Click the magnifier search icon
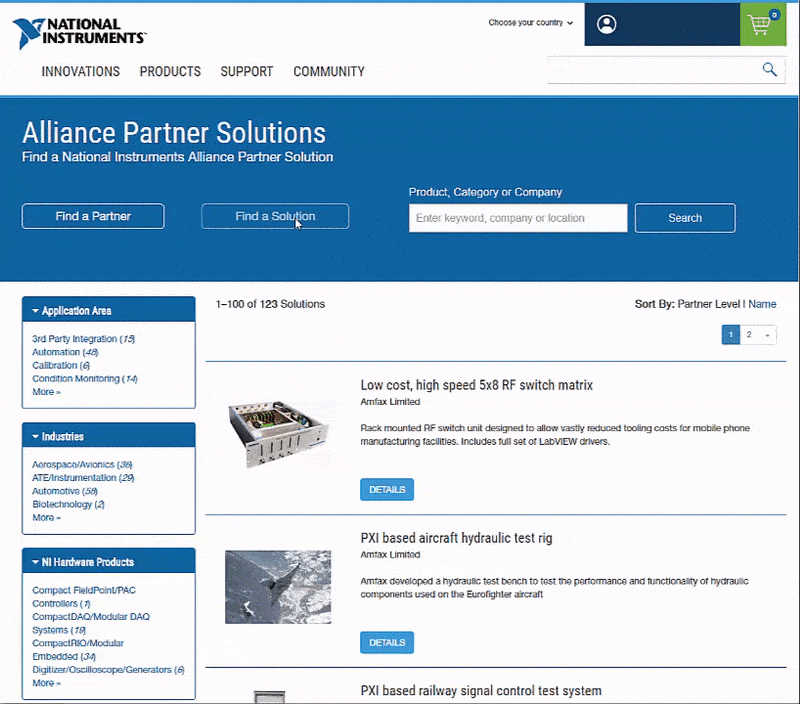Screen dimensions: 800x704 [x=769, y=70]
